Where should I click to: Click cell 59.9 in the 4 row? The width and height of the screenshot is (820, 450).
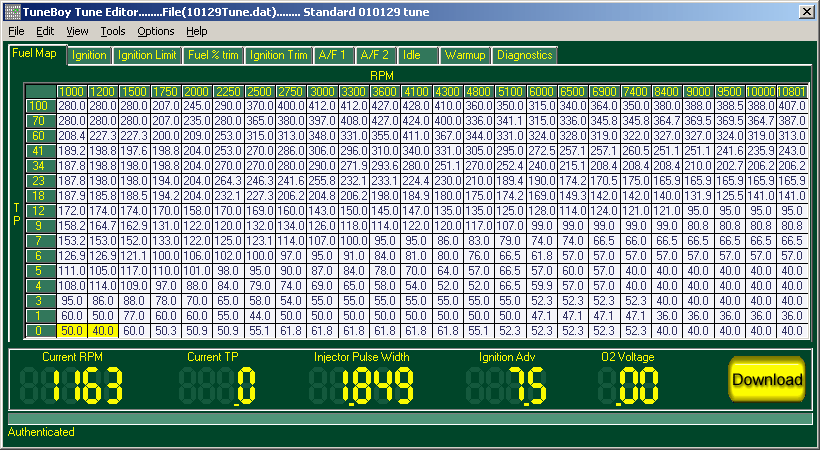tap(541, 286)
